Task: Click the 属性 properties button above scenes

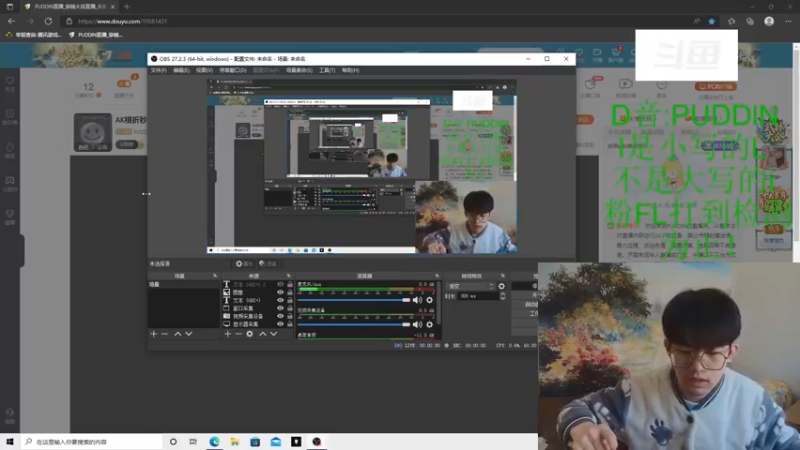Action: coord(244,264)
